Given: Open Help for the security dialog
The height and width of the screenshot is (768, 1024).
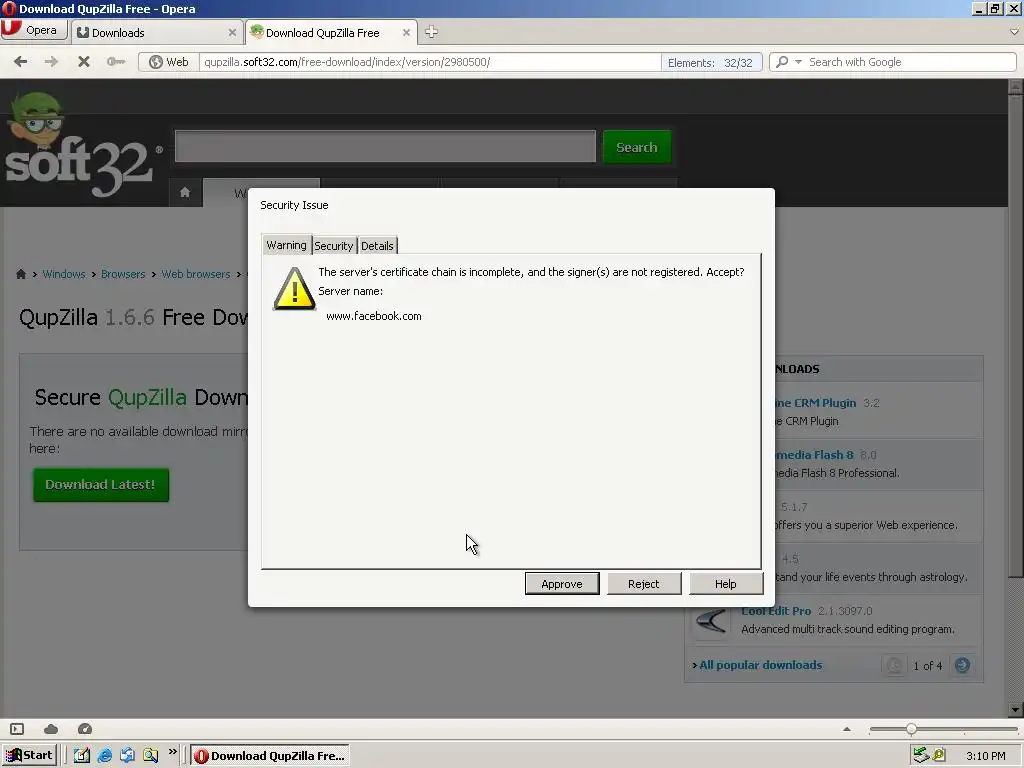Looking at the screenshot, I should click(x=725, y=584).
